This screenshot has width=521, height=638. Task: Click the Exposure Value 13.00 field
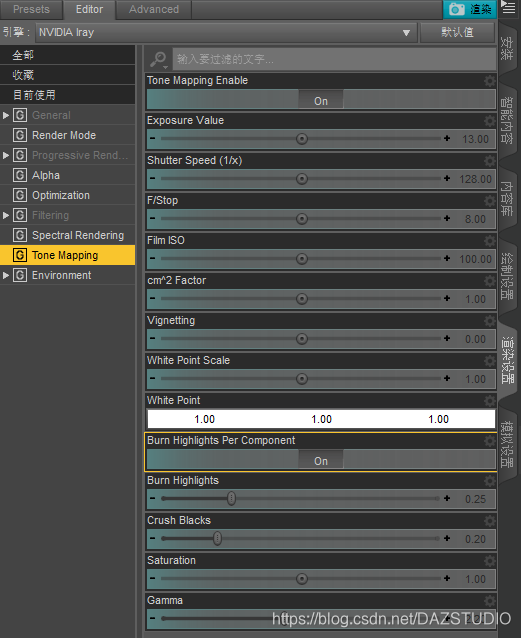click(475, 139)
